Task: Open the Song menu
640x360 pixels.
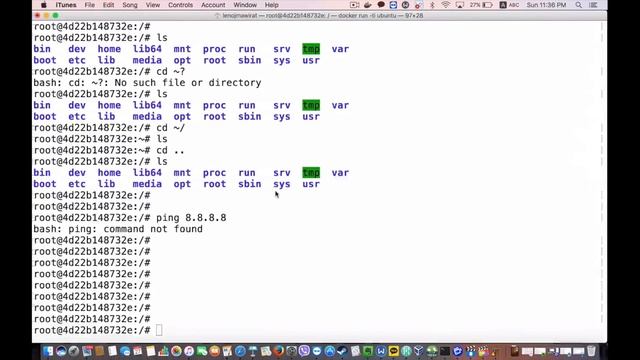Action: click(130, 5)
